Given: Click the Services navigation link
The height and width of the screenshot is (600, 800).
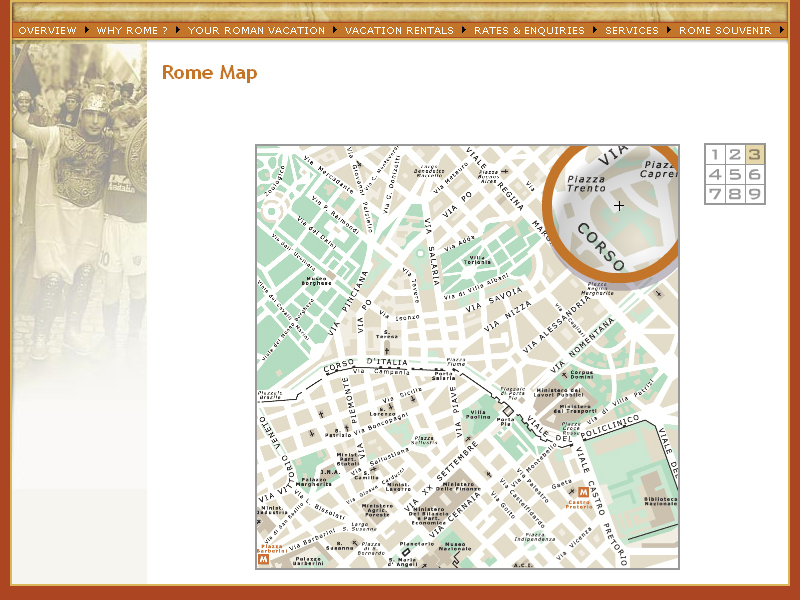Looking at the screenshot, I should click(632, 30).
